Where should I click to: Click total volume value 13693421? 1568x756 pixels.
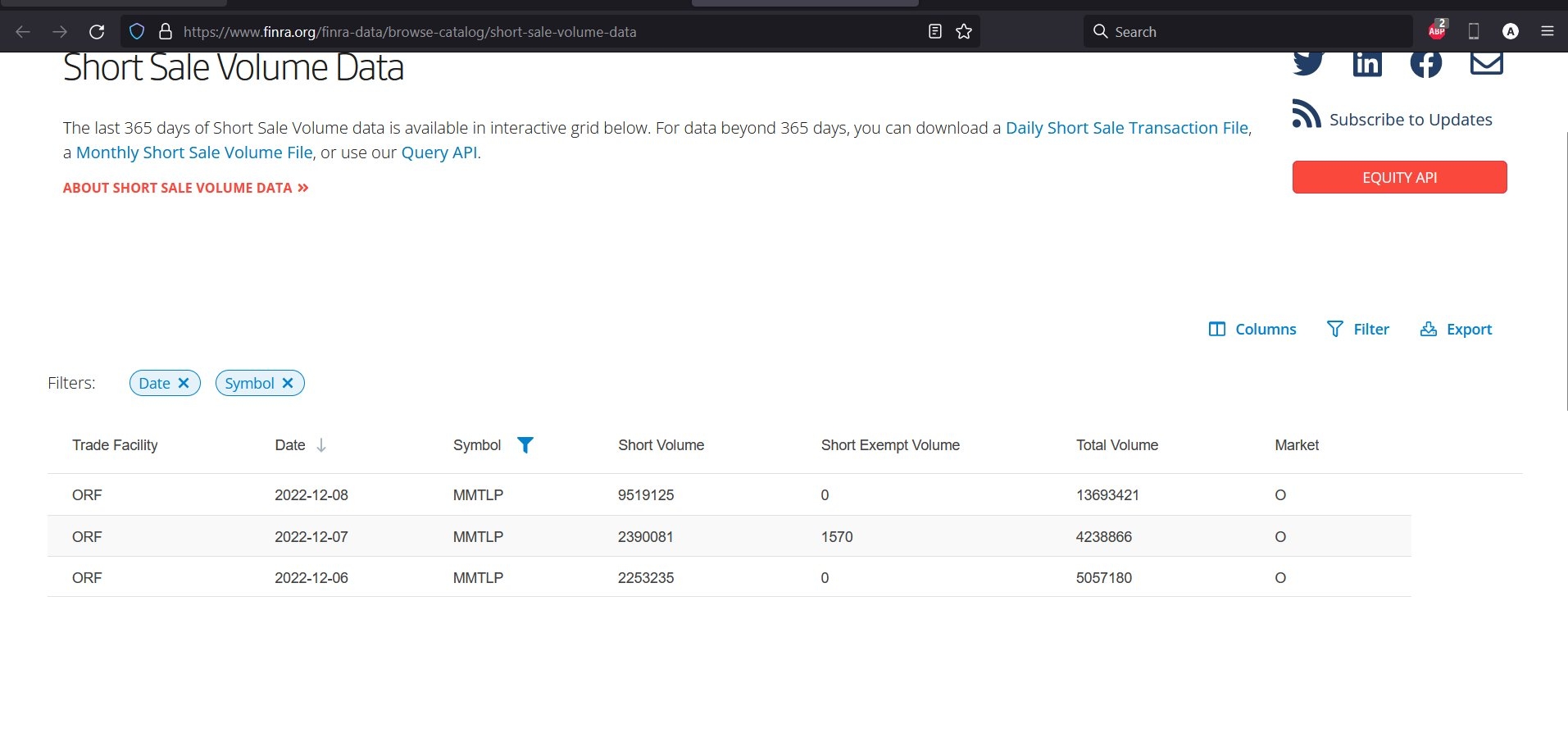(x=1107, y=495)
